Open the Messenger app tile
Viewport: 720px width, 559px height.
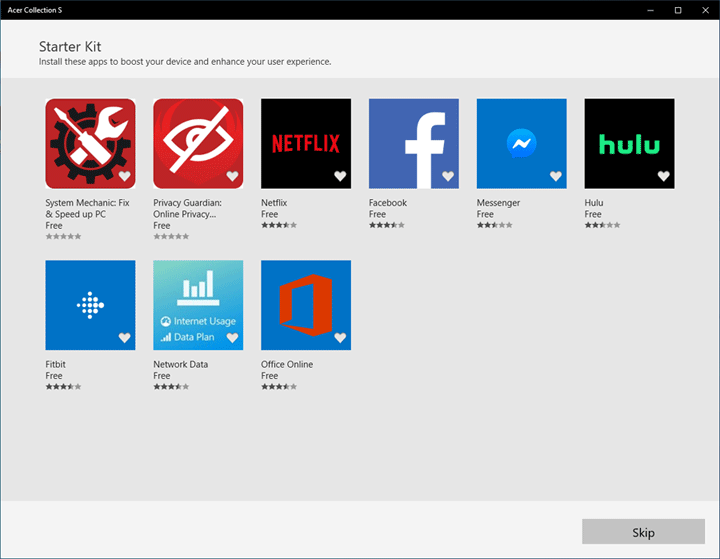pyautogui.click(x=522, y=143)
